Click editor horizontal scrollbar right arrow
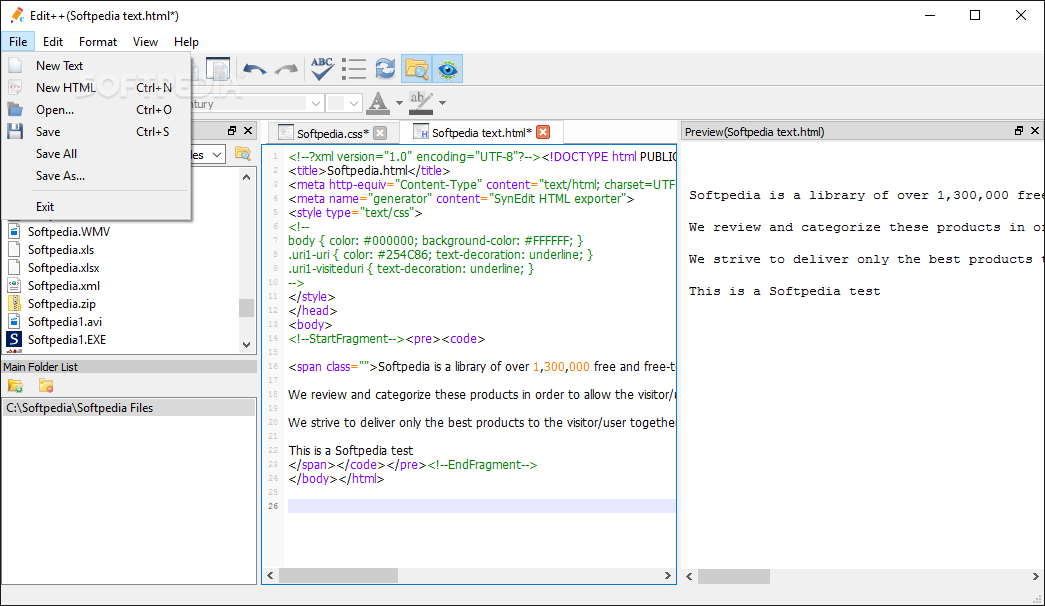 click(668, 575)
